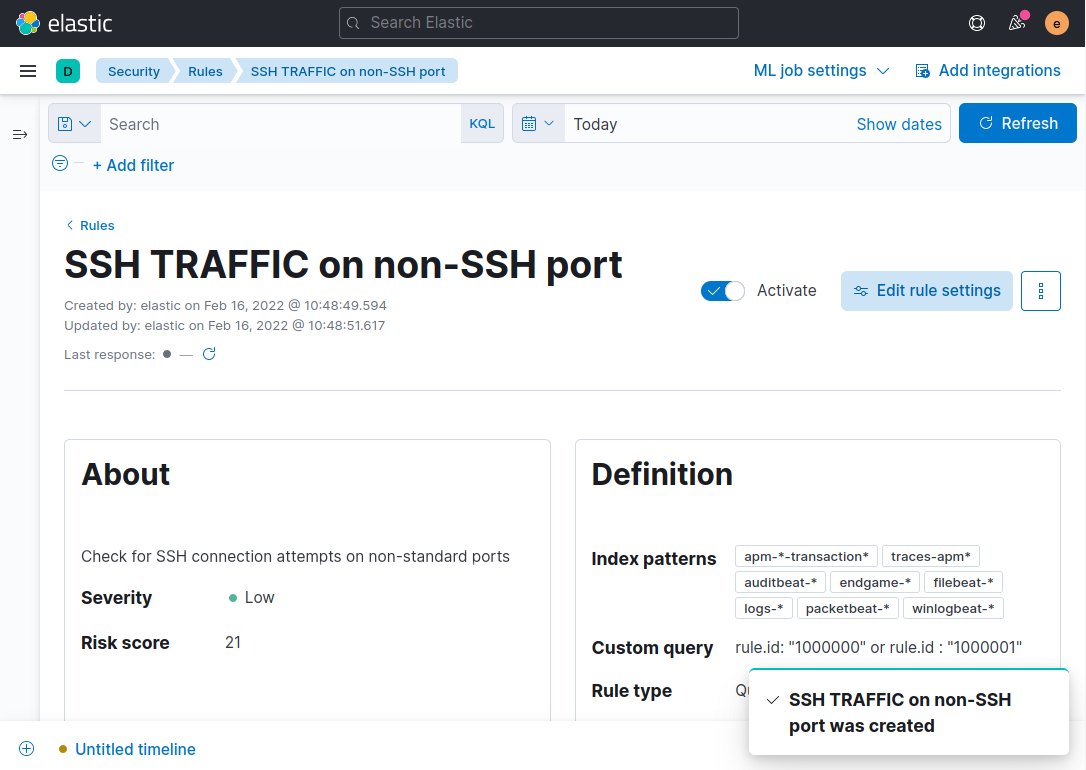The image size is (1086, 770).
Task: Open the user avatar menu
Action: pyautogui.click(x=1056, y=23)
